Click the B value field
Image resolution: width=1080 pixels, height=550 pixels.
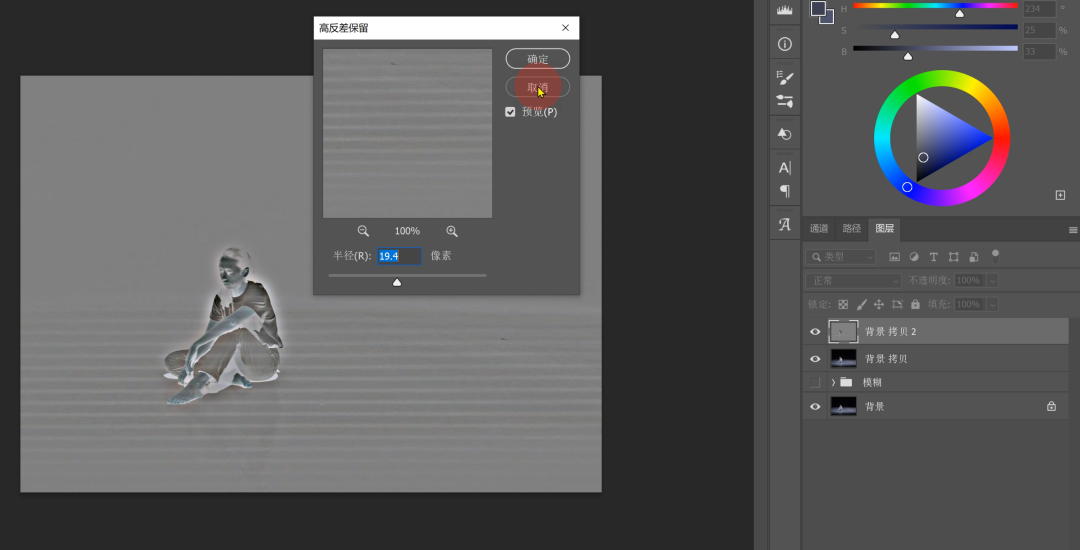point(1039,52)
